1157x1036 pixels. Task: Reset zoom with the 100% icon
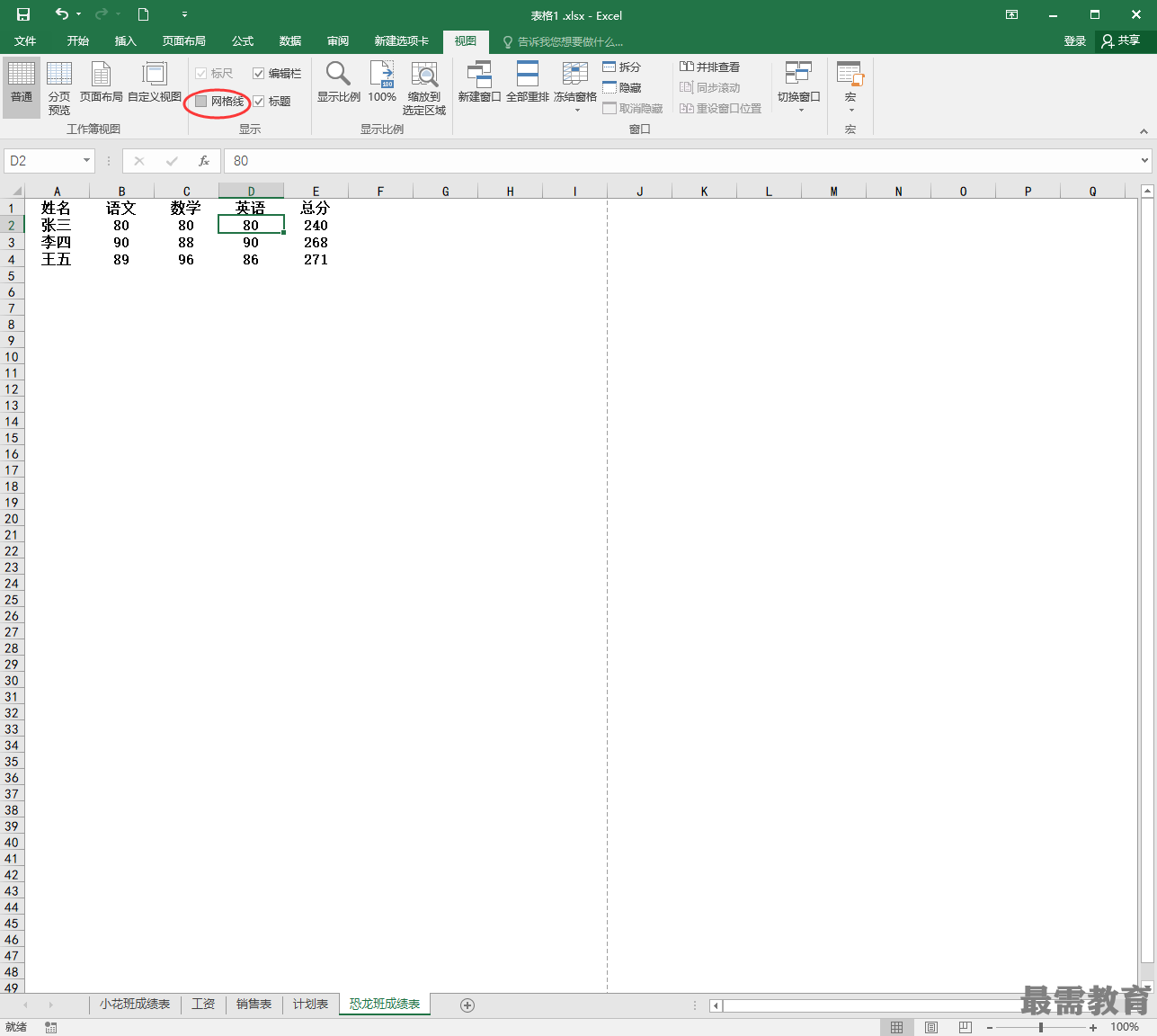382,82
